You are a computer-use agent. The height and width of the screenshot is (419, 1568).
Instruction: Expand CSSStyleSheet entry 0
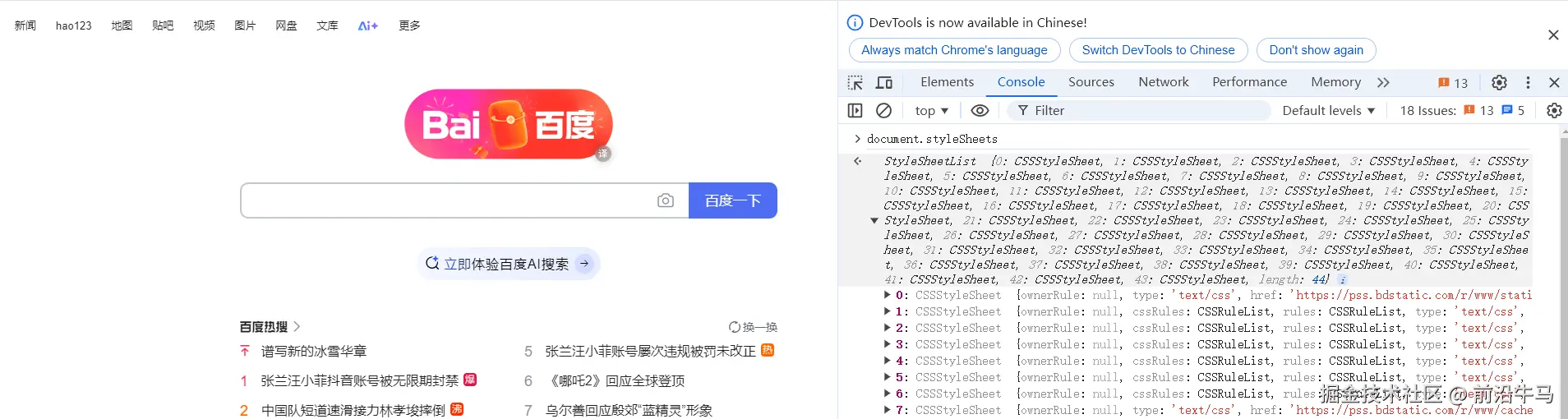(887, 295)
